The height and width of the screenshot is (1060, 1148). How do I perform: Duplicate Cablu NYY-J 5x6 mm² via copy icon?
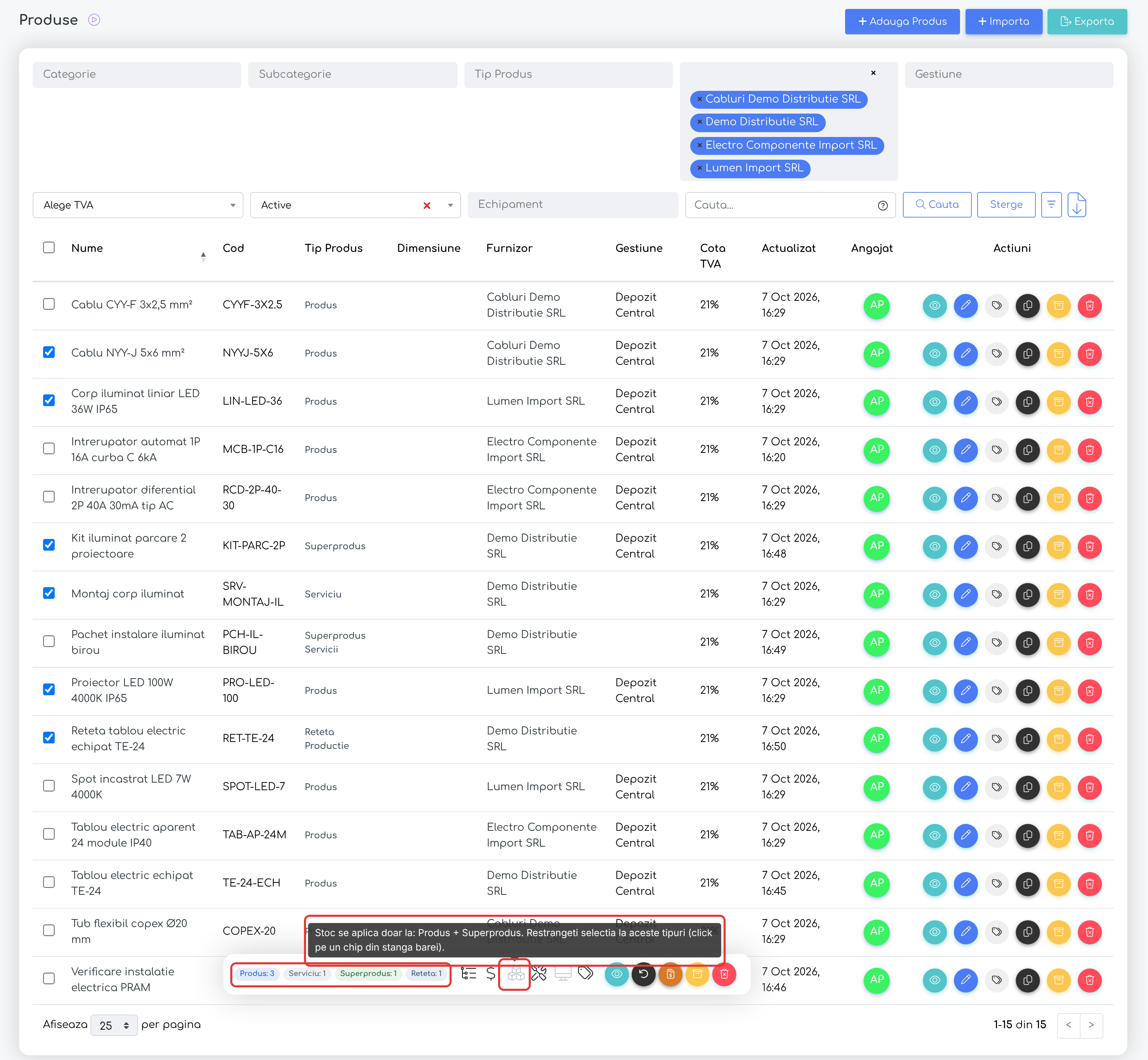click(1028, 353)
